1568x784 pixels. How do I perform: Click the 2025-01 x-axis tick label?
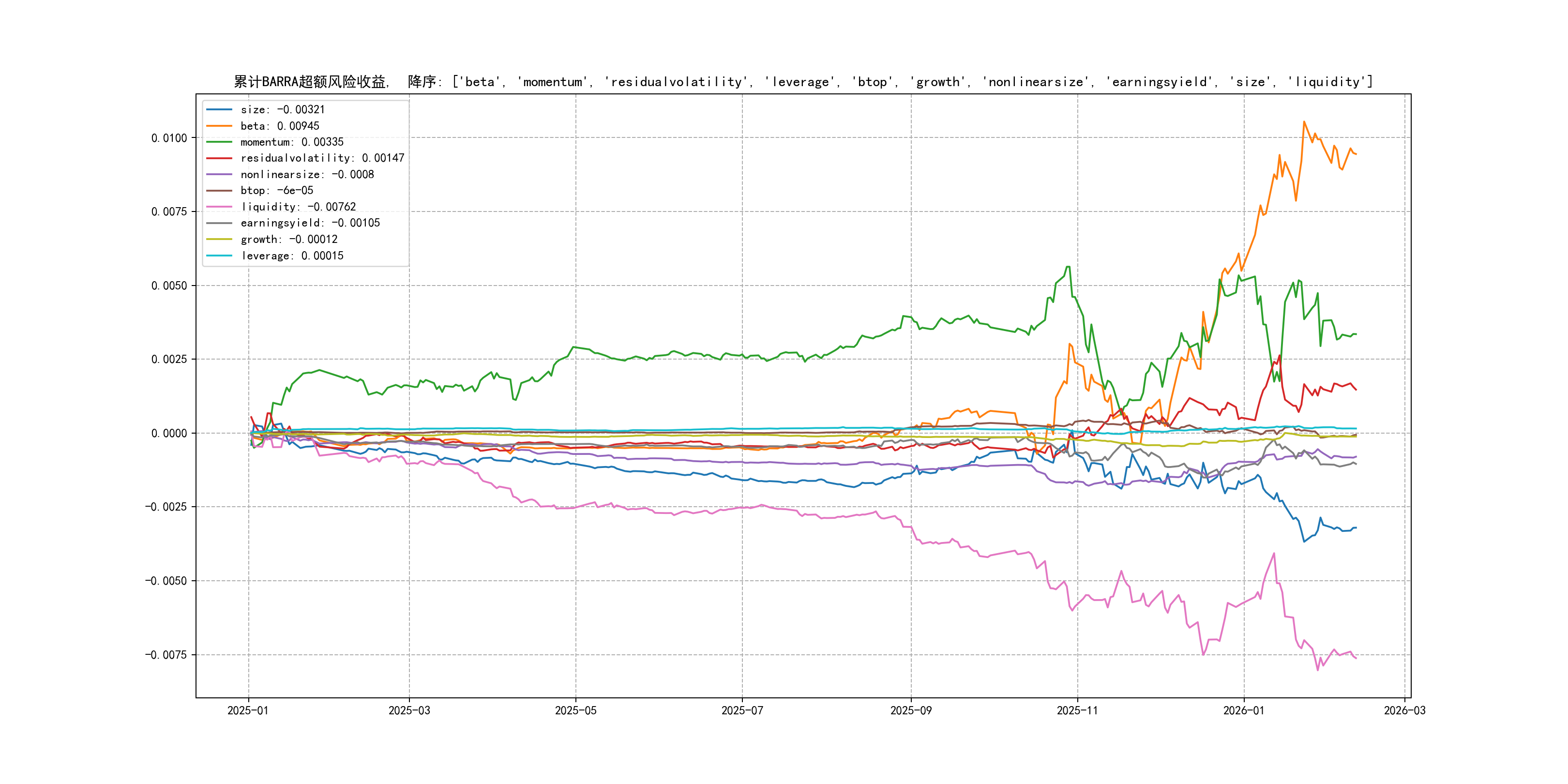pyautogui.click(x=248, y=711)
